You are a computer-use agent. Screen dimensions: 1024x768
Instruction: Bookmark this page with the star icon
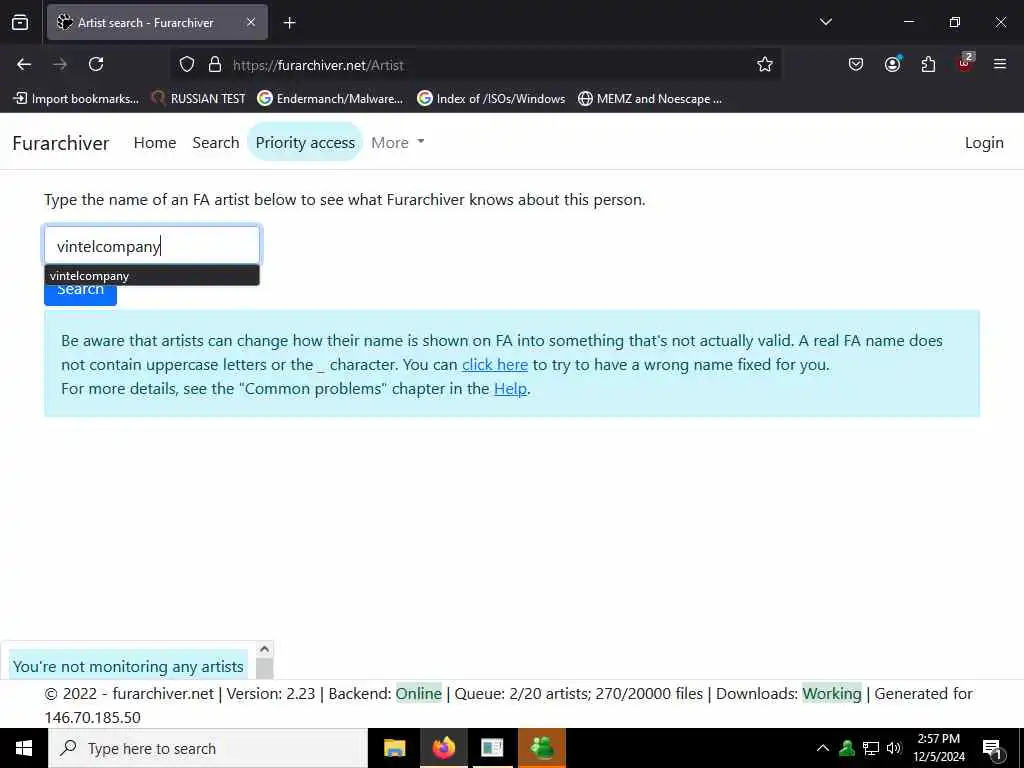point(765,64)
